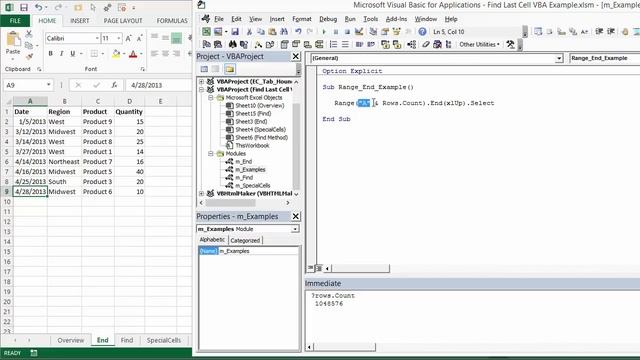Open the Name Box dropdown showing A9

(49, 85)
